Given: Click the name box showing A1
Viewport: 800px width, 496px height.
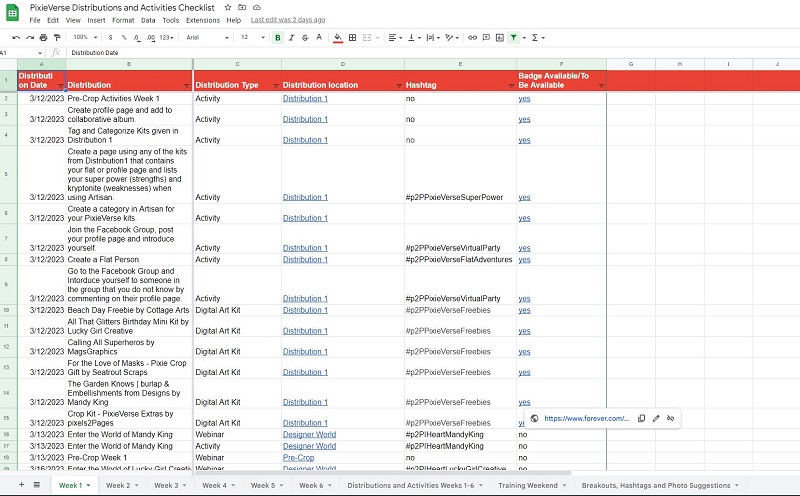Looking at the screenshot, I should (21, 53).
